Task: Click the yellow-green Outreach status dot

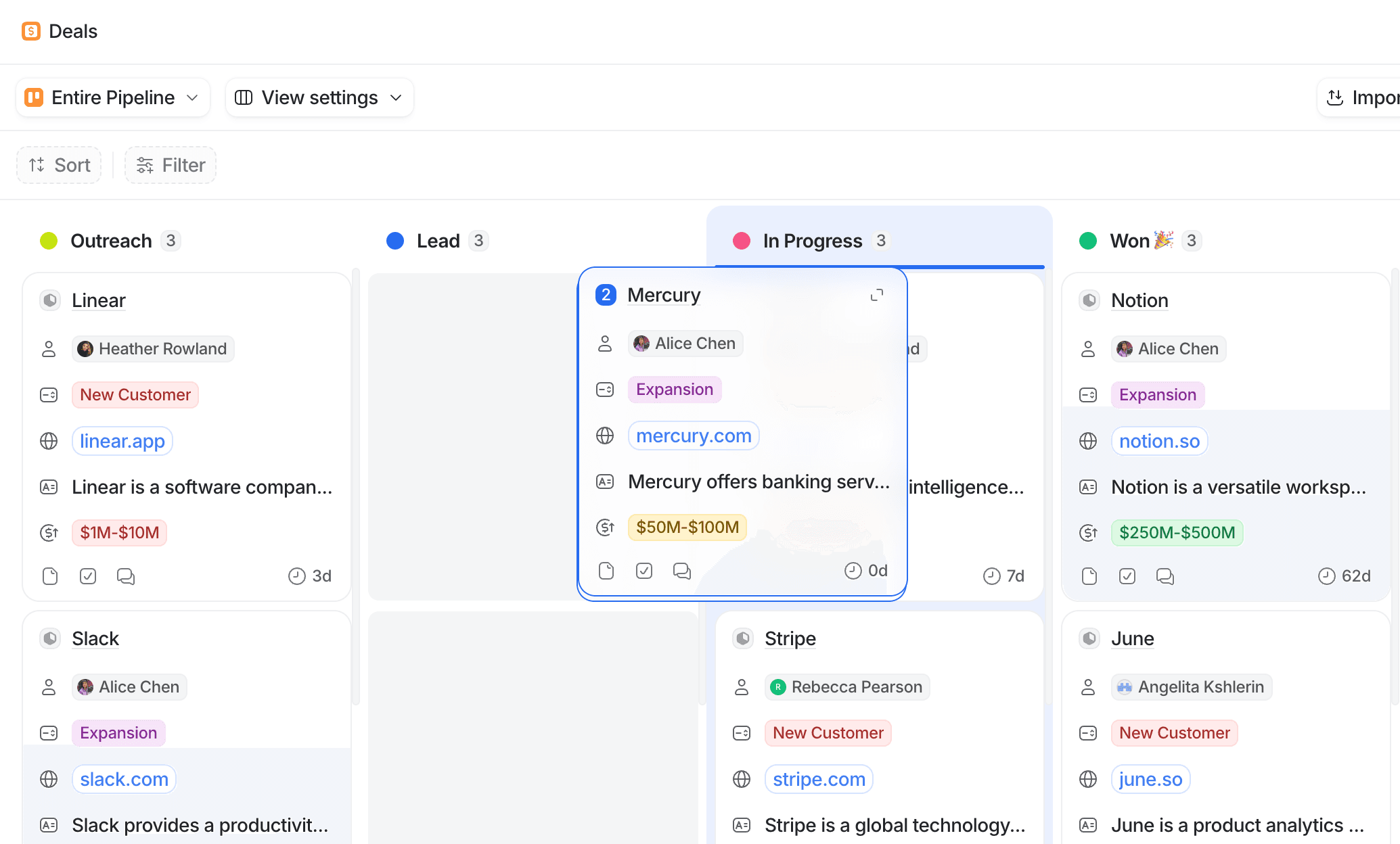Action: tap(49, 241)
